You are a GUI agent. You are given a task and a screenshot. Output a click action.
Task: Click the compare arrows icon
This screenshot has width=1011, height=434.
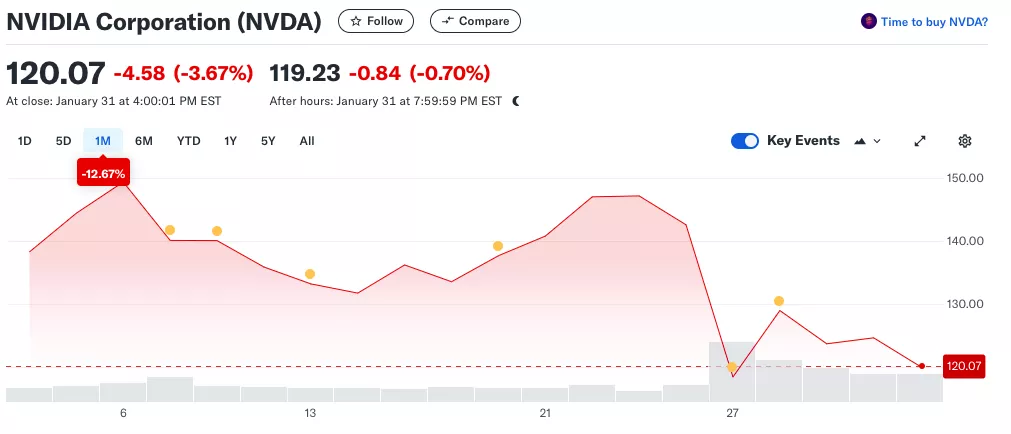pos(447,21)
